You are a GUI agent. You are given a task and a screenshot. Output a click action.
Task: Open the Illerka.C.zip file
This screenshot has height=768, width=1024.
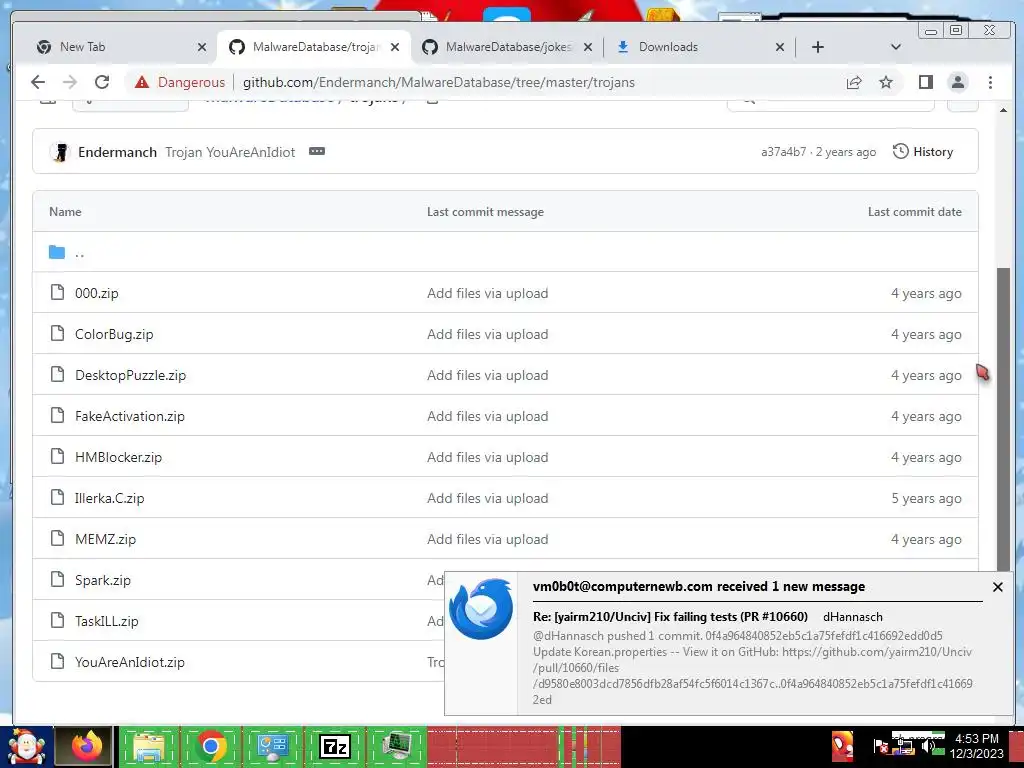coord(110,498)
